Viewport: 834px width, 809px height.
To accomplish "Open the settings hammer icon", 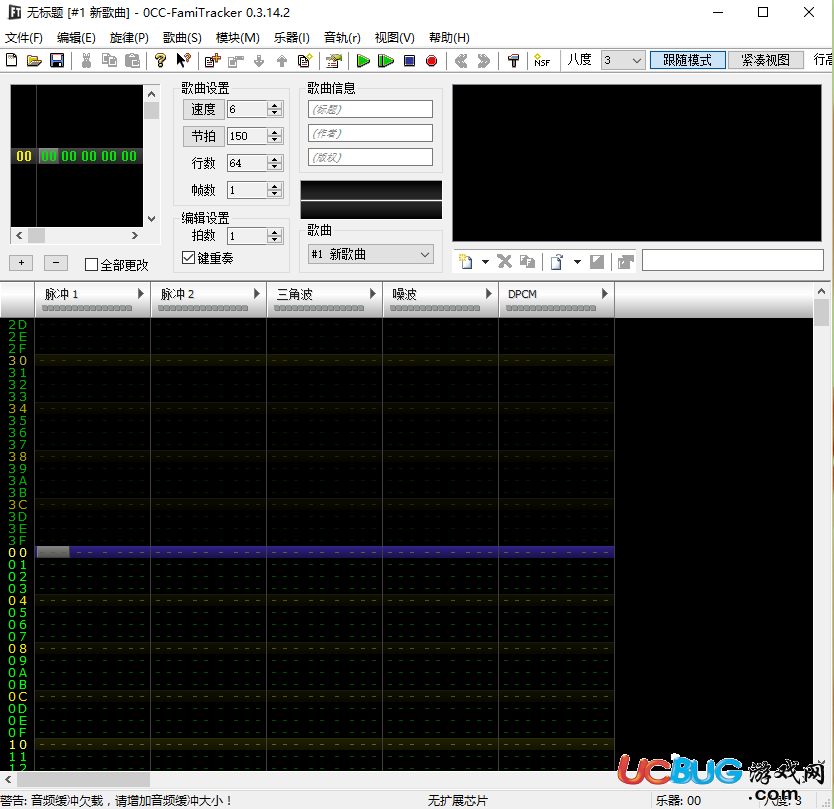I will pyautogui.click(x=513, y=61).
